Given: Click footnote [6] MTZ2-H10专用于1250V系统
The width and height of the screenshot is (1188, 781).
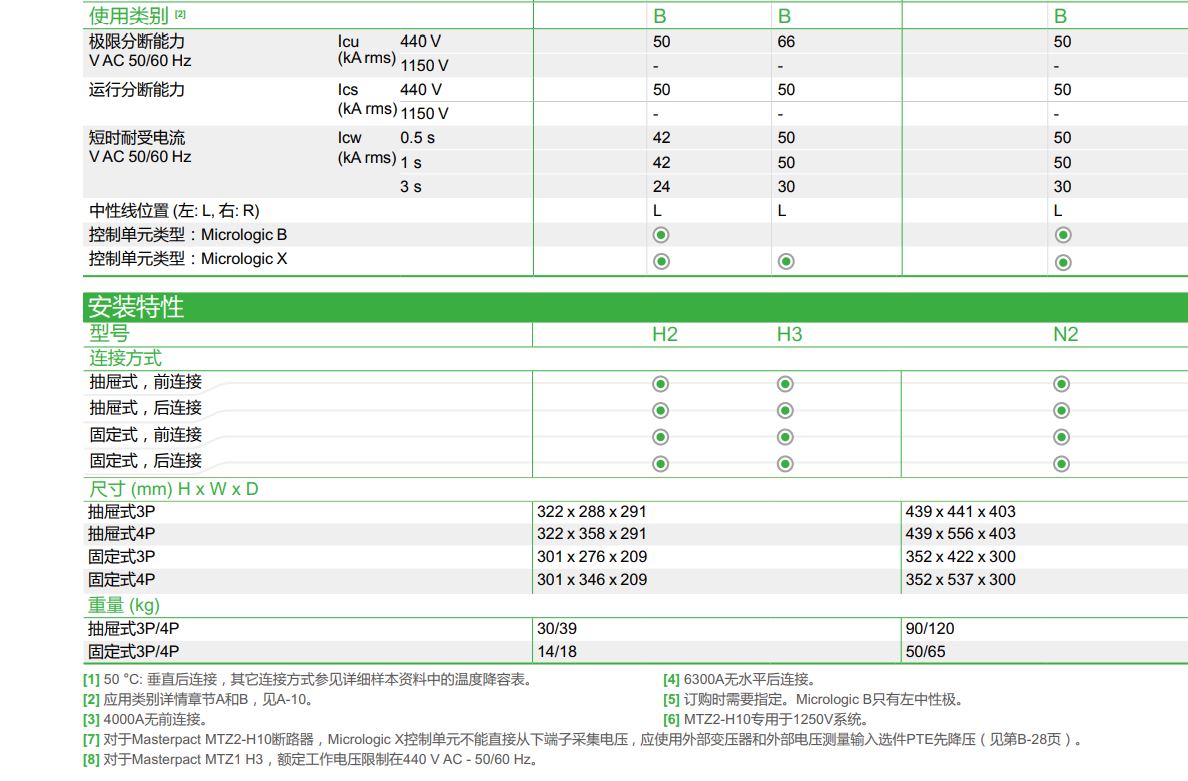Looking at the screenshot, I should click(x=765, y=719).
